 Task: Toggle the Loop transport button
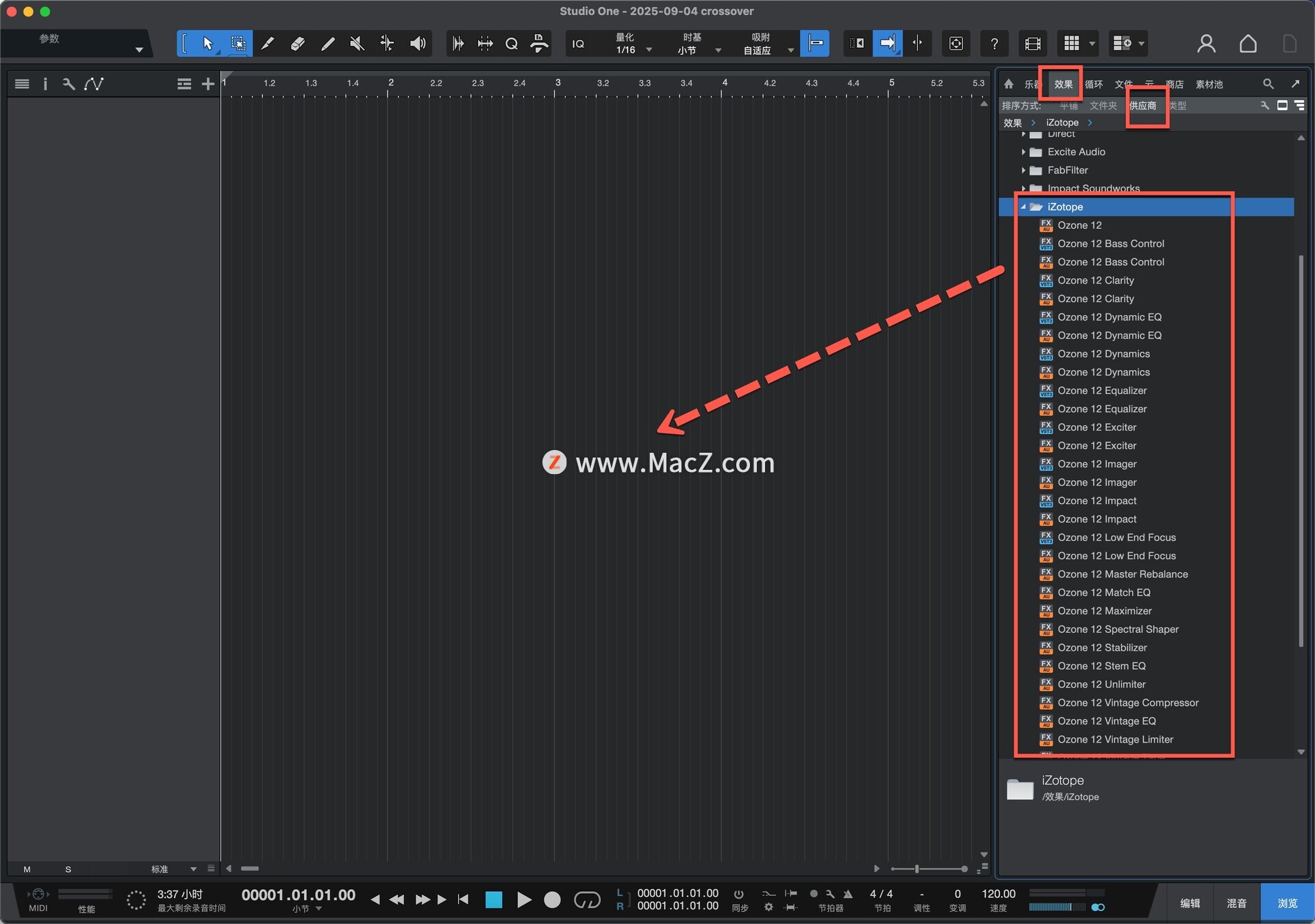(586, 899)
